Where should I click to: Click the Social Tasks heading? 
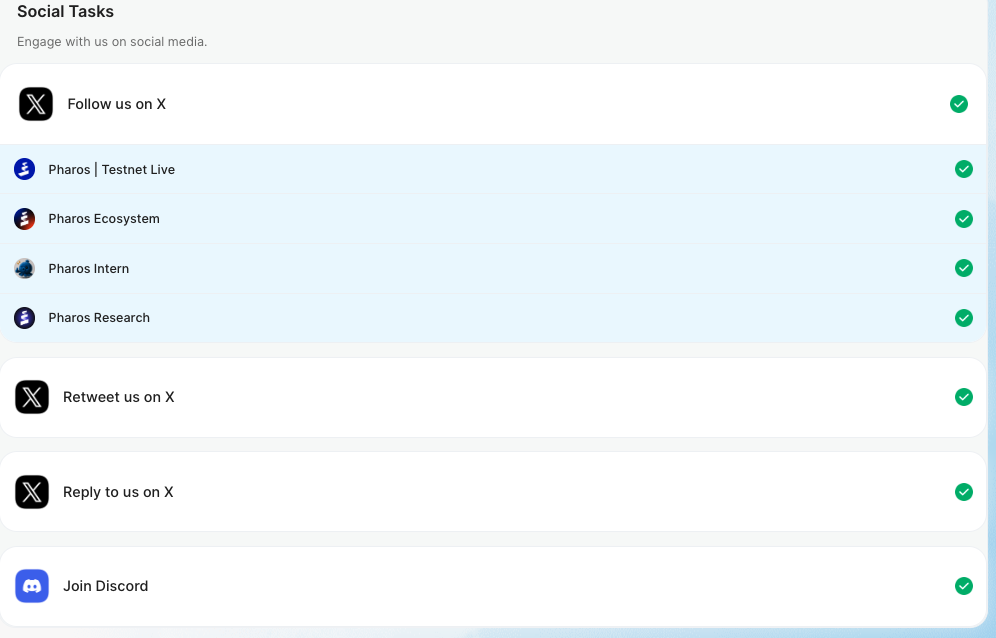(66, 12)
